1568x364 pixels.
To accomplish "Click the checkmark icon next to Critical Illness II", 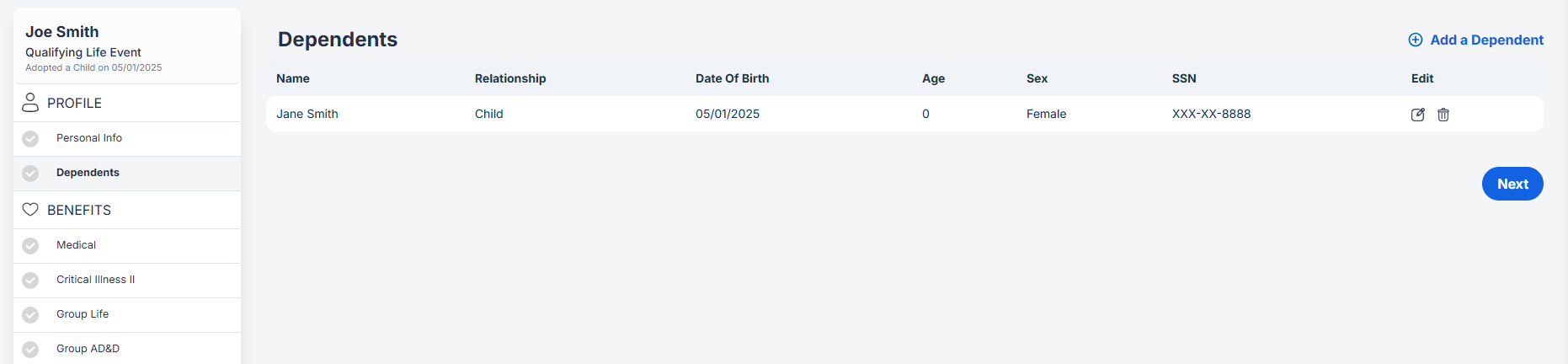I will point(30,281).
